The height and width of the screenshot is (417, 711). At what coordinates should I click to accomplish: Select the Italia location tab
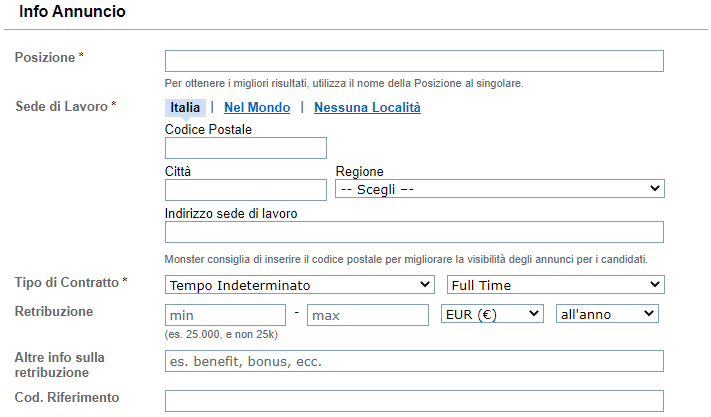(x=185, y=107)
